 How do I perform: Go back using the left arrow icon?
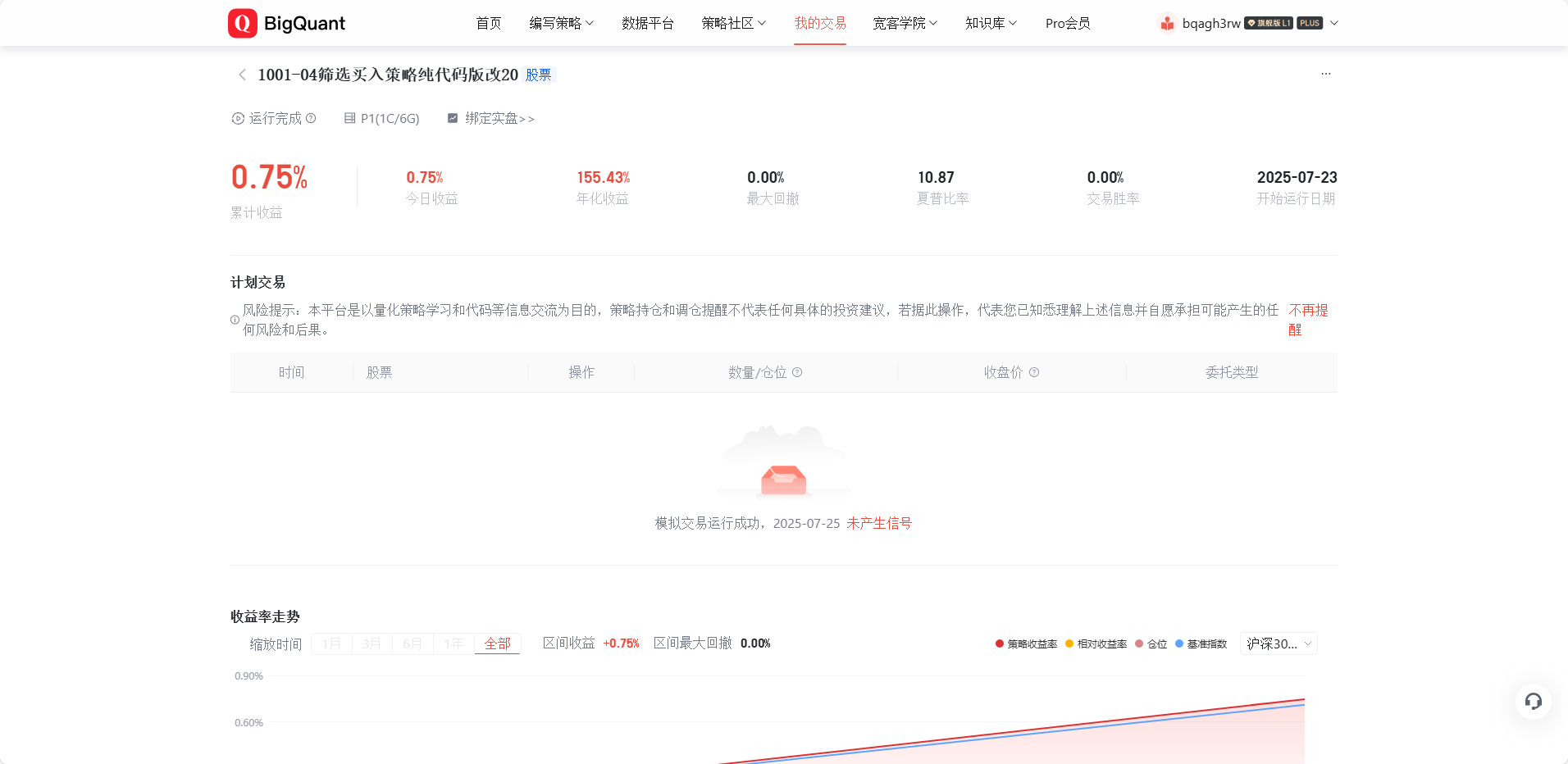click(x=242, y=75)
